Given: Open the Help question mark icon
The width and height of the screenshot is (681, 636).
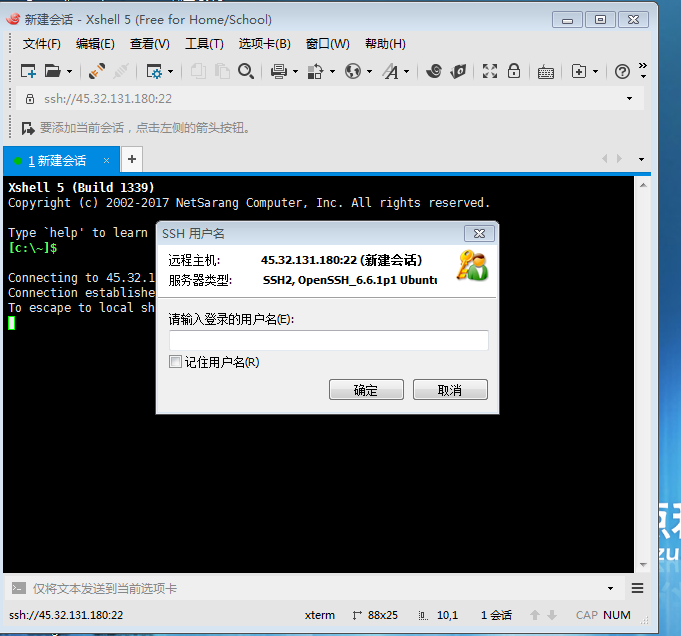Looking at the screenshot, I should 622,71.
